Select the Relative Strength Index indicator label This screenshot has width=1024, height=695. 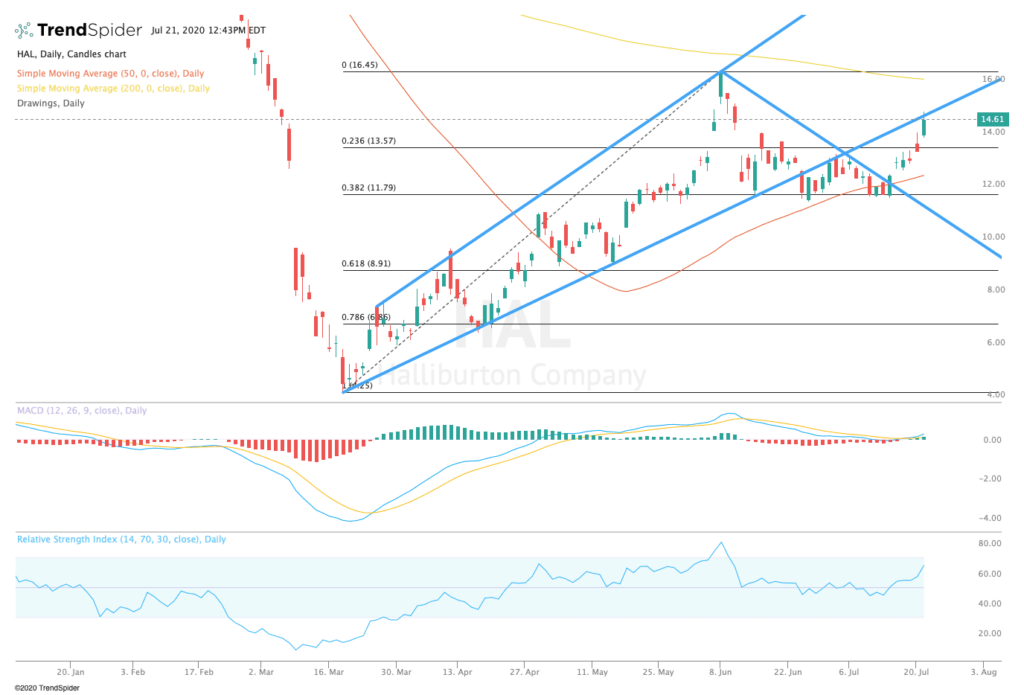(x=121, y=539)
